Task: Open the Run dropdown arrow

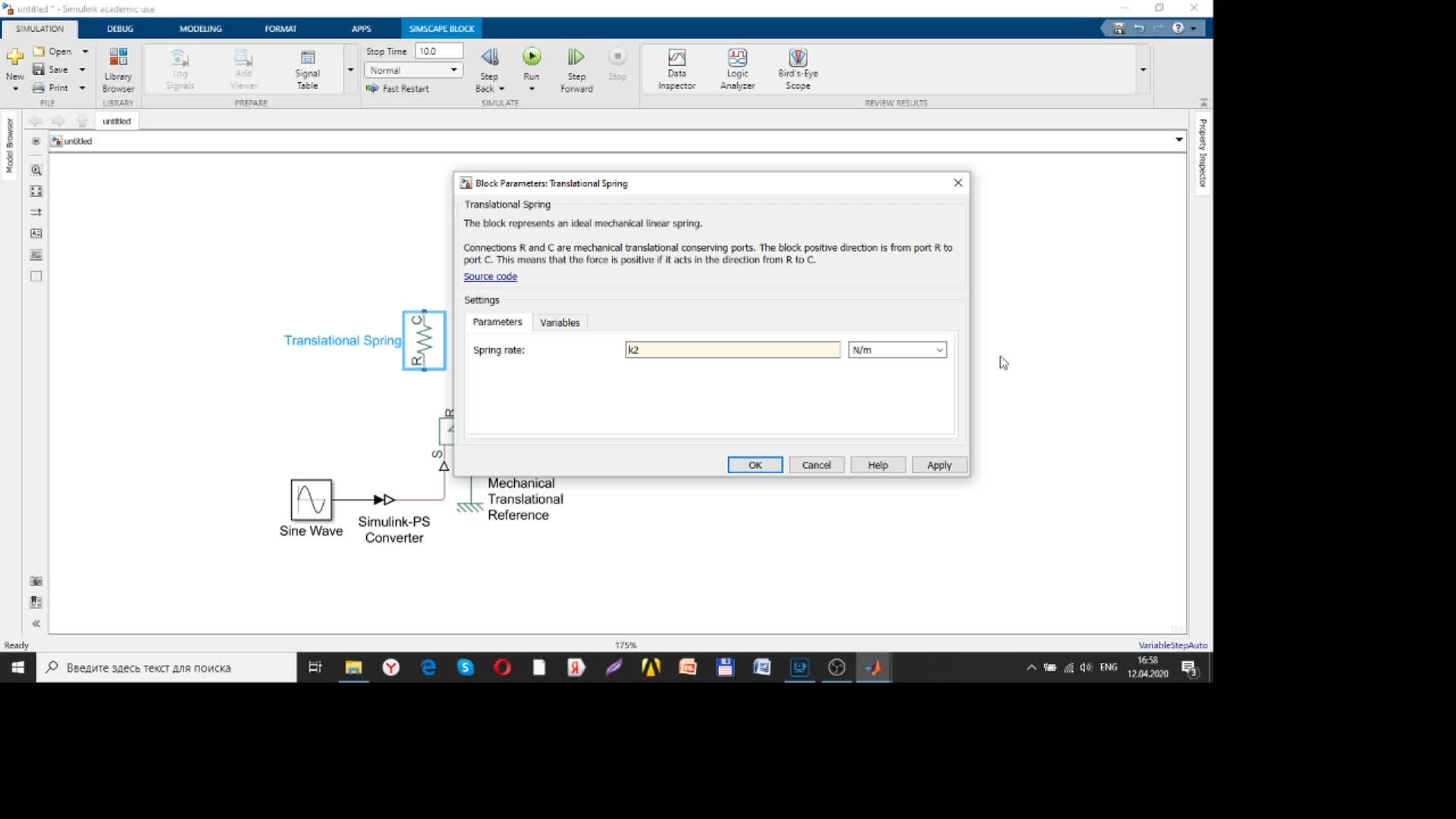Action: (532, 89)
